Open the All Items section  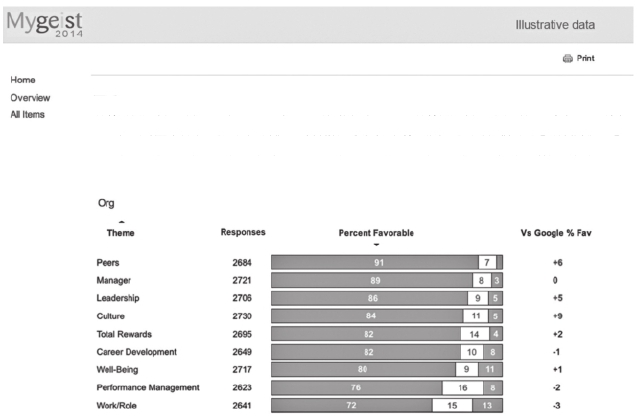point(28,114)
